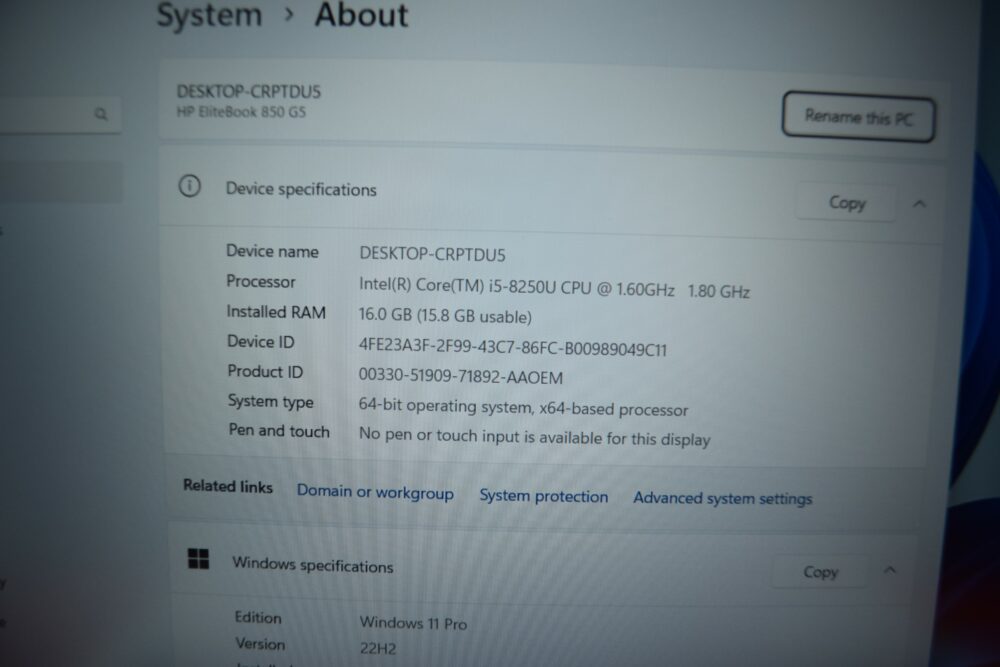Click the sidebar search input field

61,114
